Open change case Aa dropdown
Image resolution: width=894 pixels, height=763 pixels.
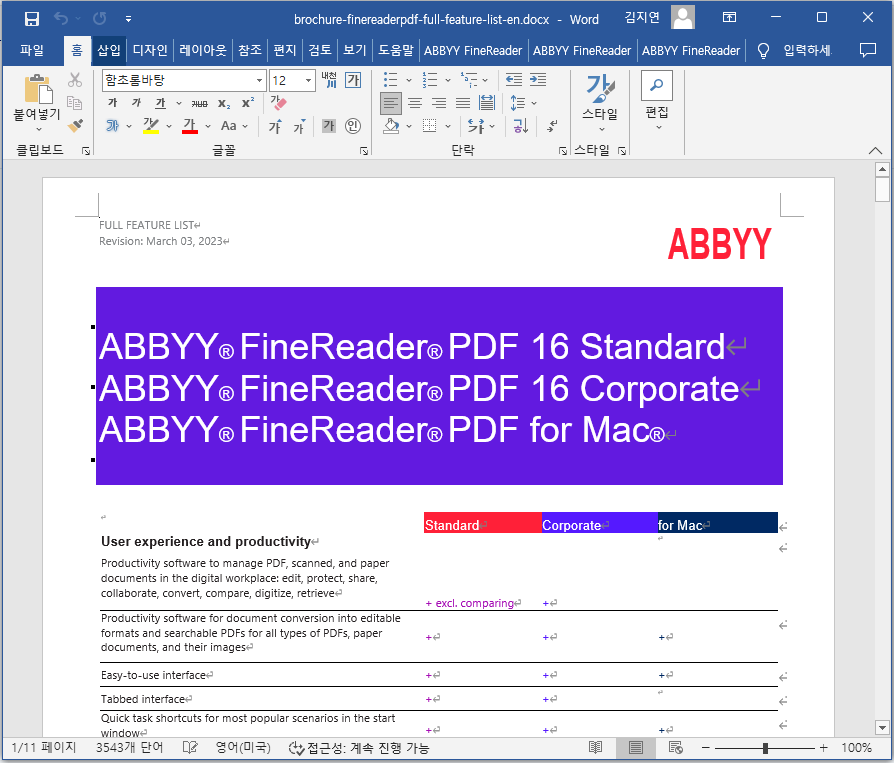click(234, 126)
